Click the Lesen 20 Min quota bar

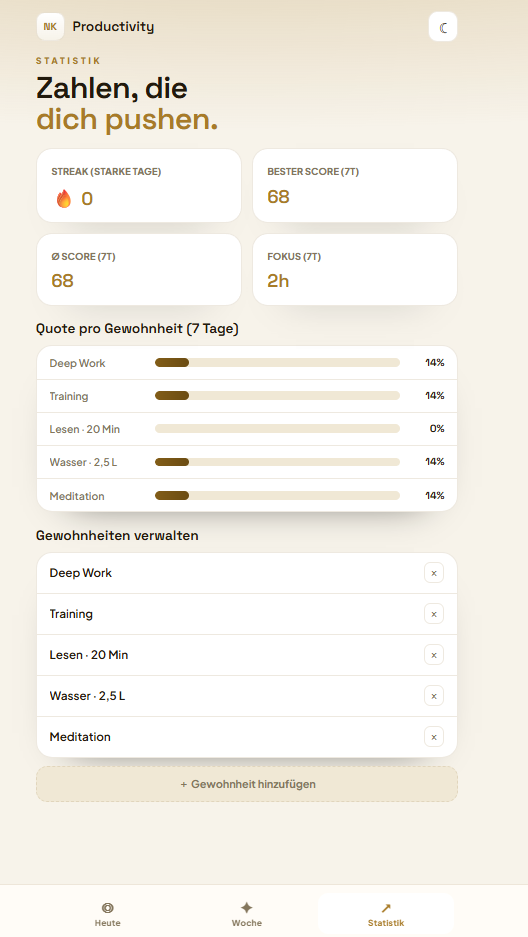point(277,428)
